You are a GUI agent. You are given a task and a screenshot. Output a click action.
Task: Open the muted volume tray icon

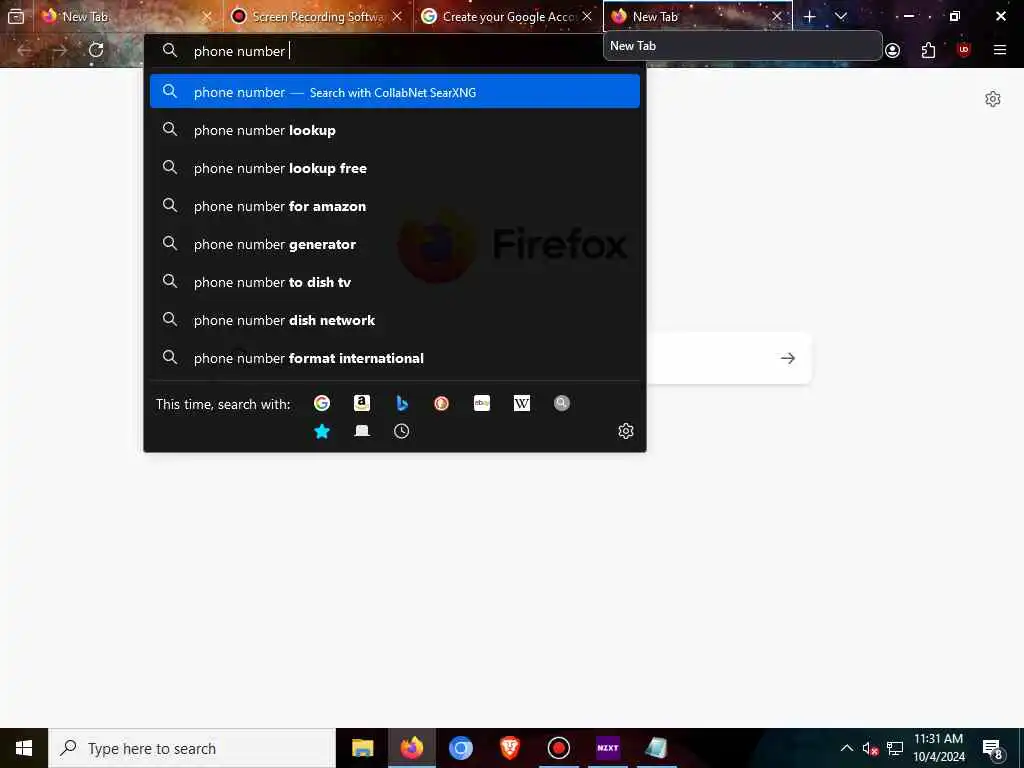coord(870,748)
